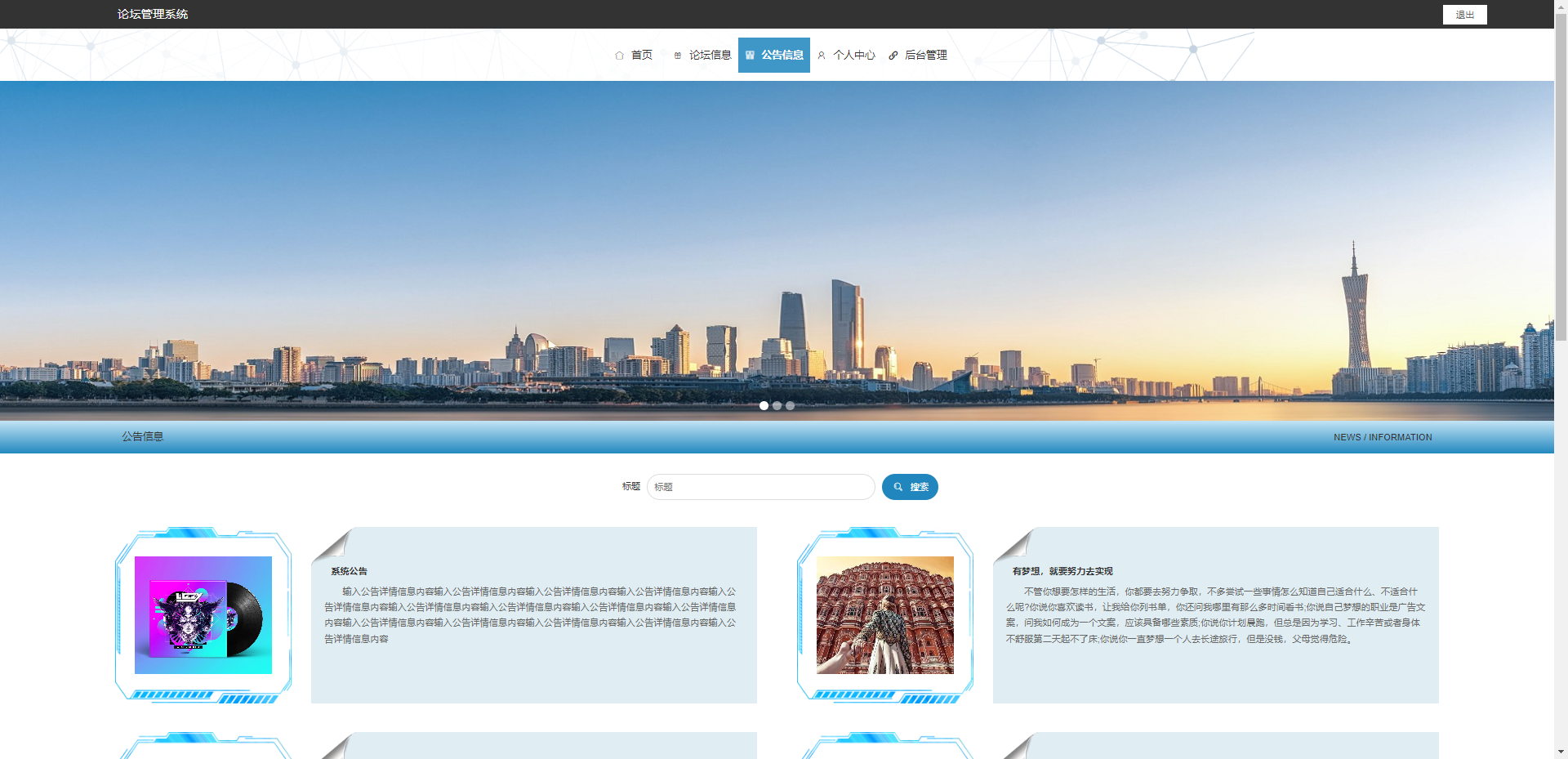Open the 有梦想，就要努力去实现 announcement
1568x759 pixels.
[1062, 571]
